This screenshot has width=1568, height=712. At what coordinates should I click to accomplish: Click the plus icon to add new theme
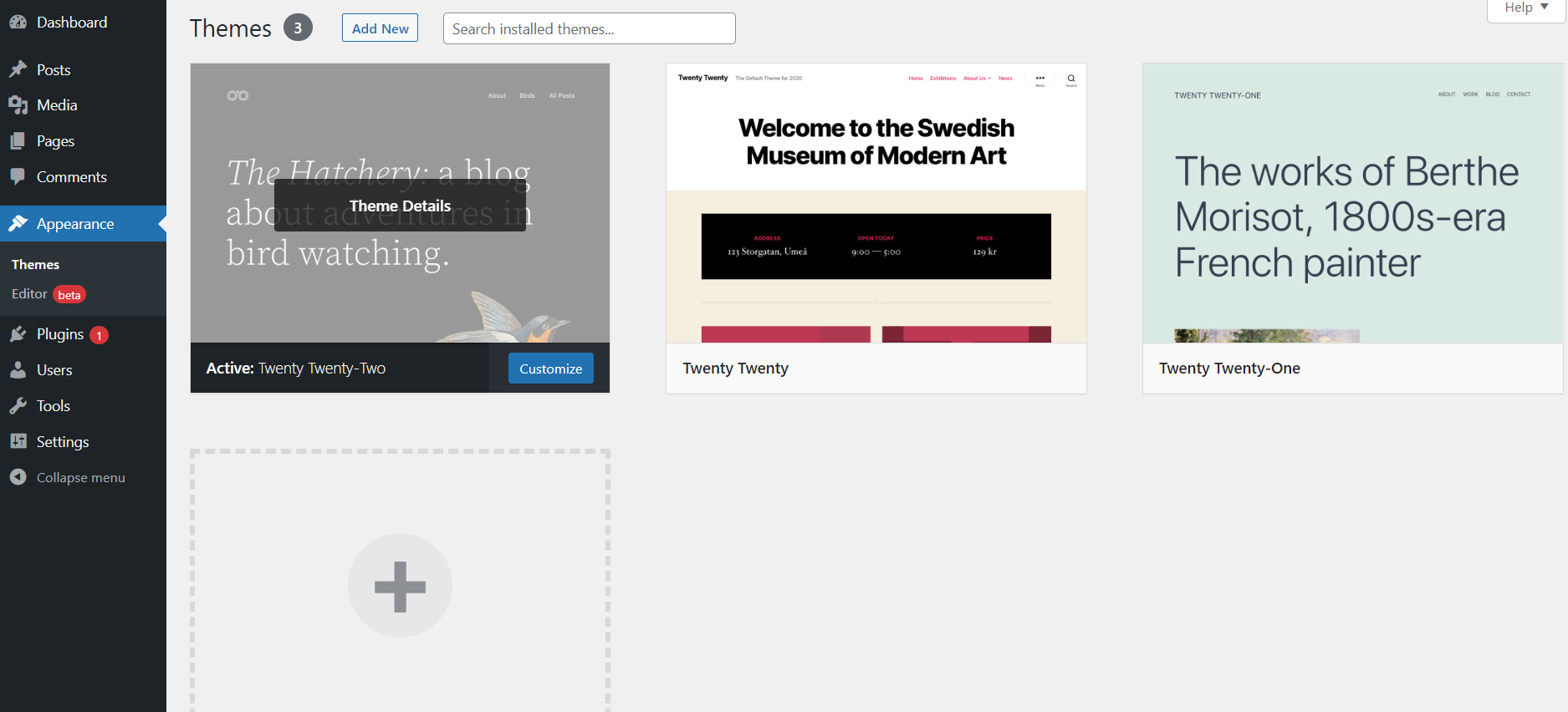pyautogui.click(x=400, y=586)
